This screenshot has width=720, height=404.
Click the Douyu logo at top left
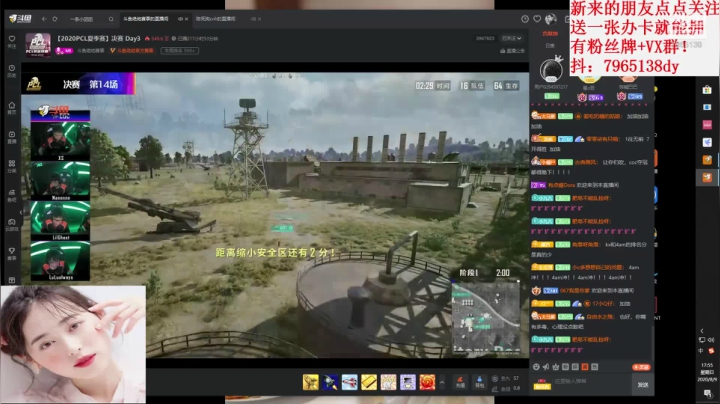[20, 19]
